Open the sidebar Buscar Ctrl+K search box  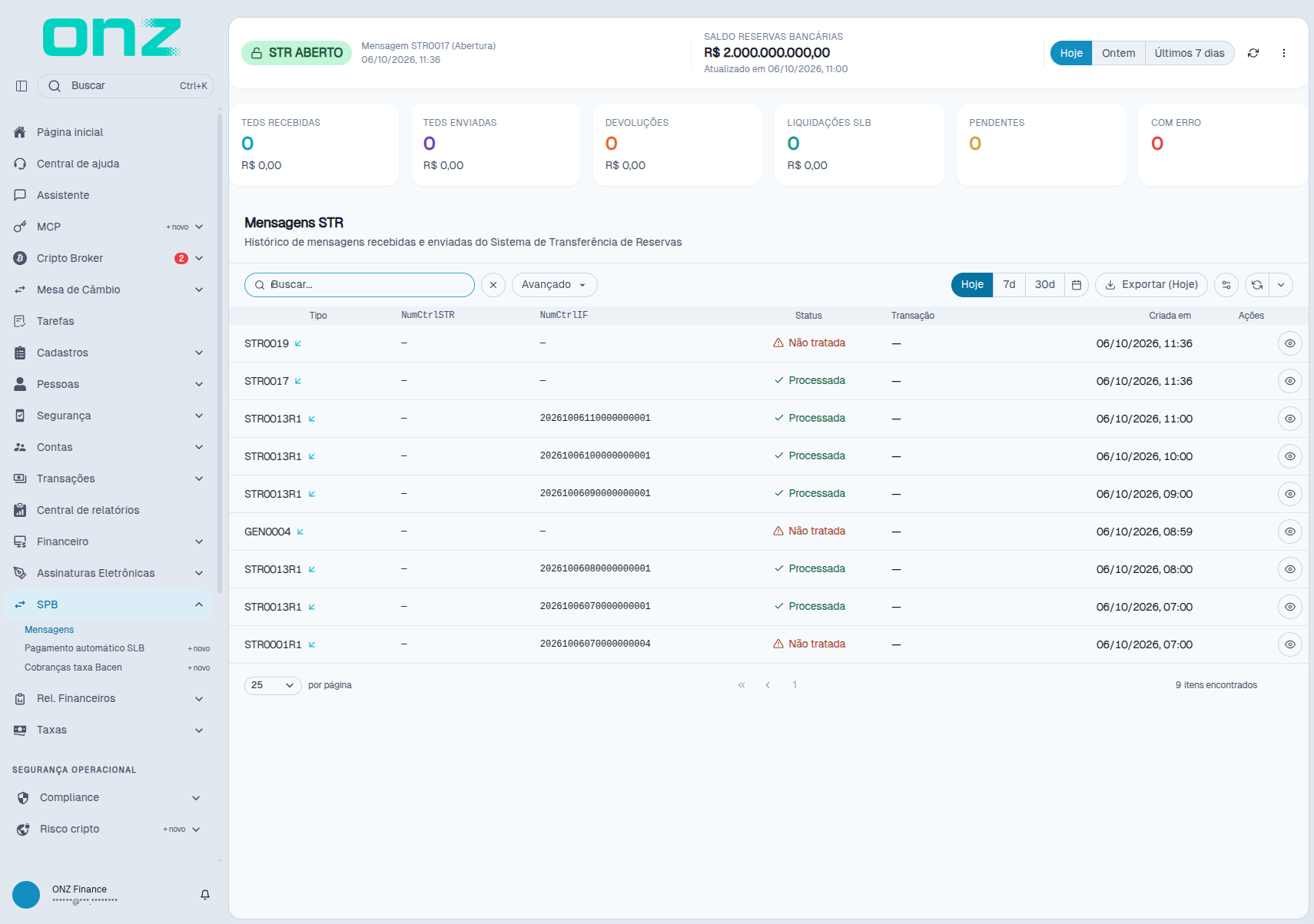pyautogui.click(x=125, y=86)
